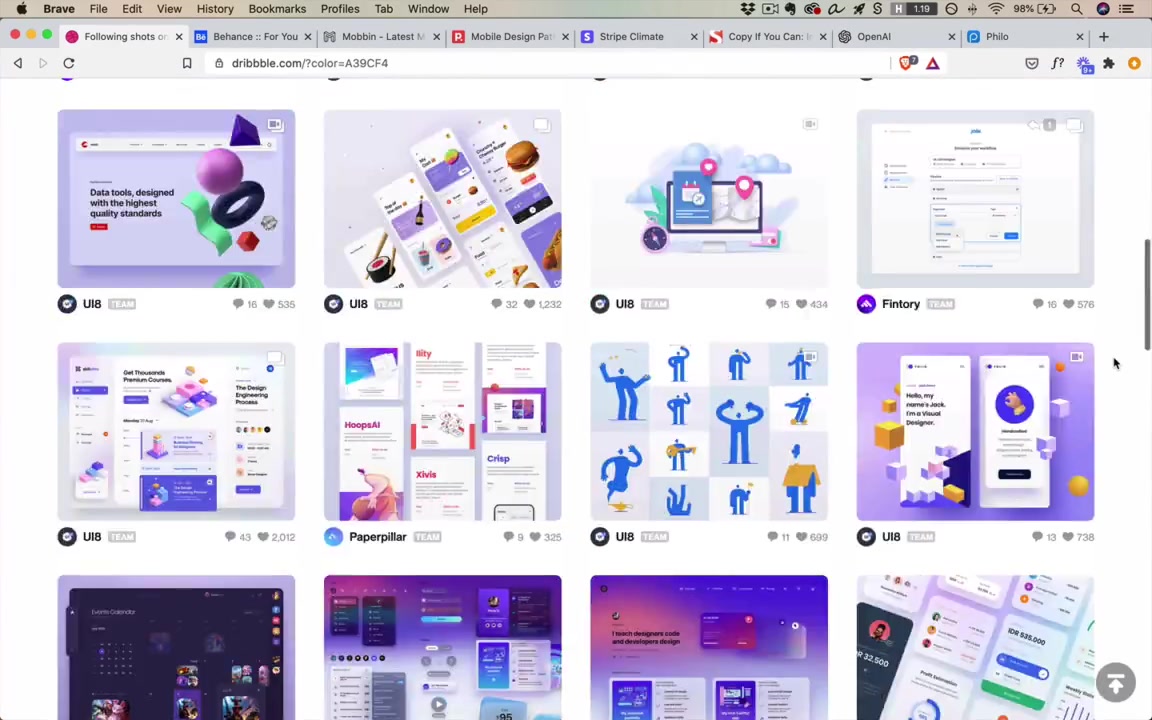Image resolution: width=1152 pixels, height=720 pixels.
Task: Click the page vertical scrollbar thumb
Action: (1147, 294)
